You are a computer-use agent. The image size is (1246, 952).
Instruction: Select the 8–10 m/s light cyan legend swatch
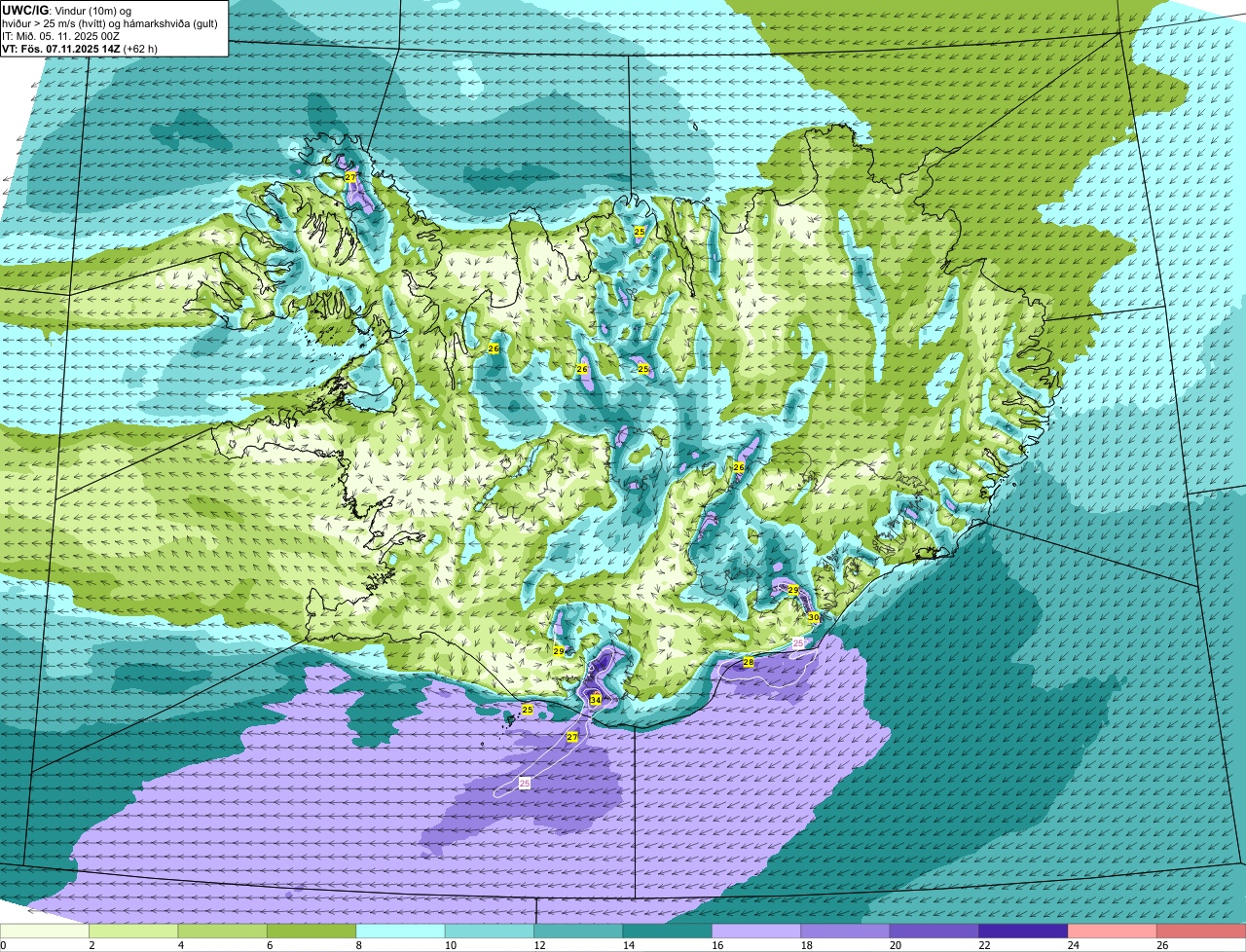(401, 931)
